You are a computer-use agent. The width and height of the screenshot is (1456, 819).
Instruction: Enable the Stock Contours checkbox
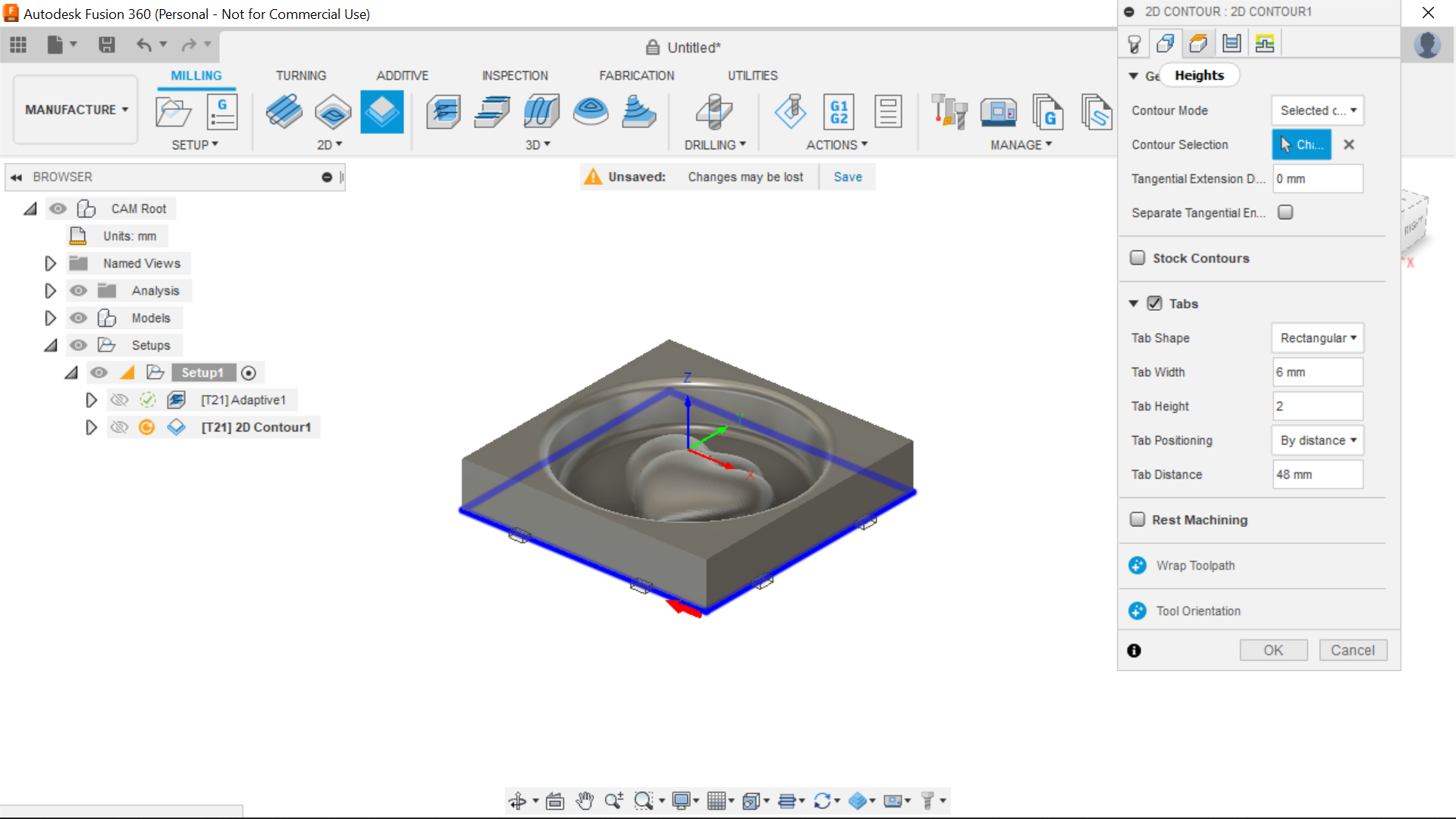1137,258
